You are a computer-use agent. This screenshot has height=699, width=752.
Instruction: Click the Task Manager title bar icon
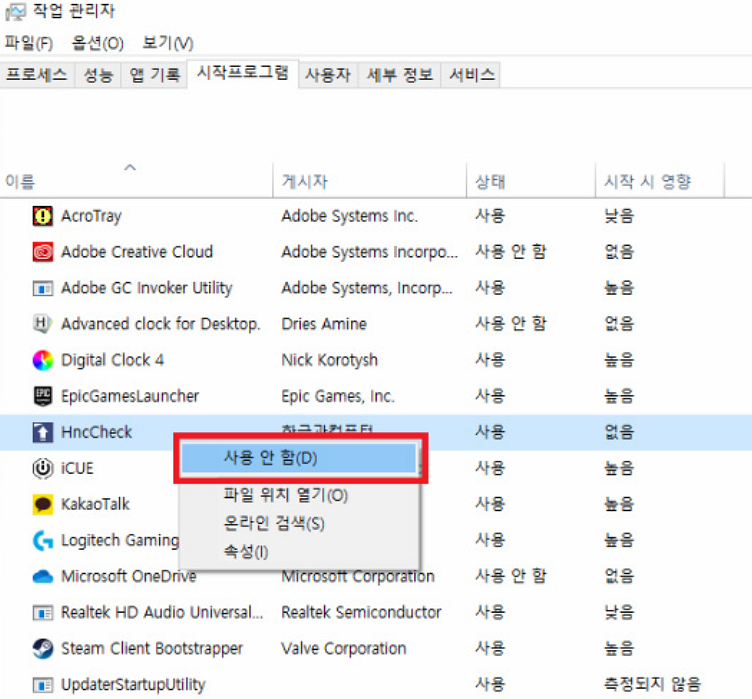(15, 12)
